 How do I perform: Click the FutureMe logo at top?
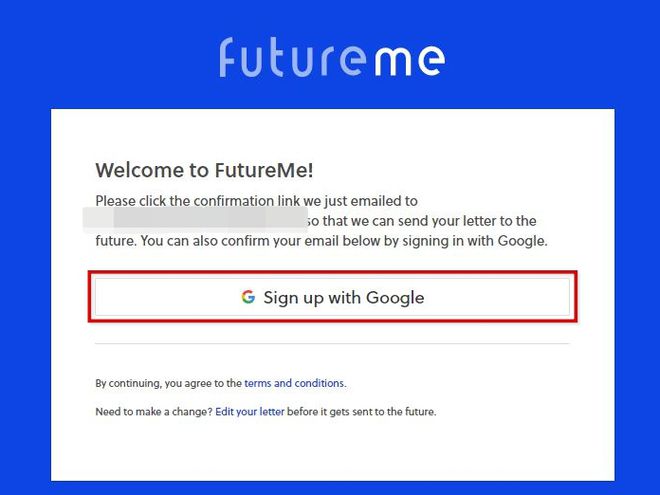332,57
